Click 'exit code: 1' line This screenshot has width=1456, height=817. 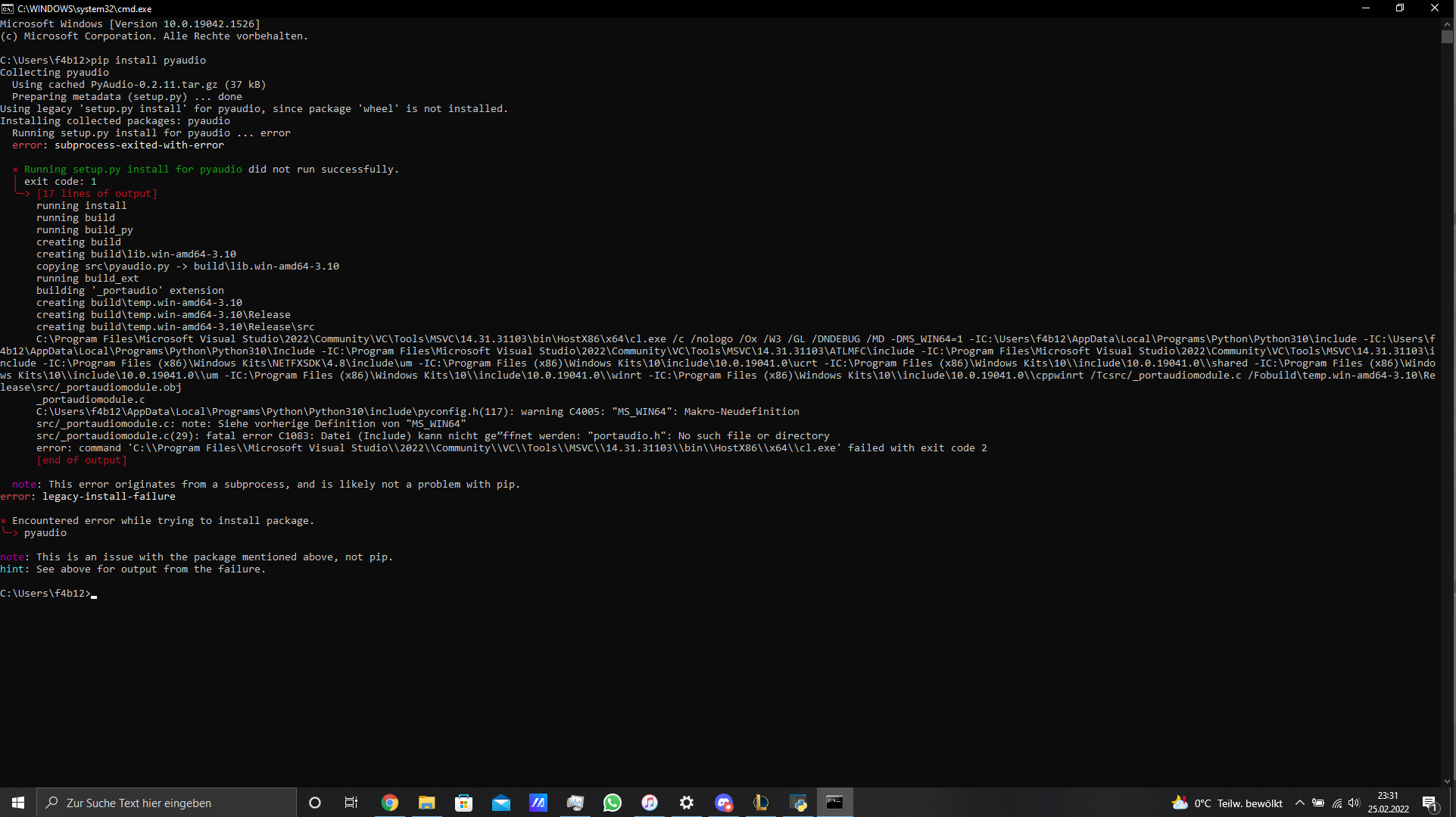pos(61,181)
